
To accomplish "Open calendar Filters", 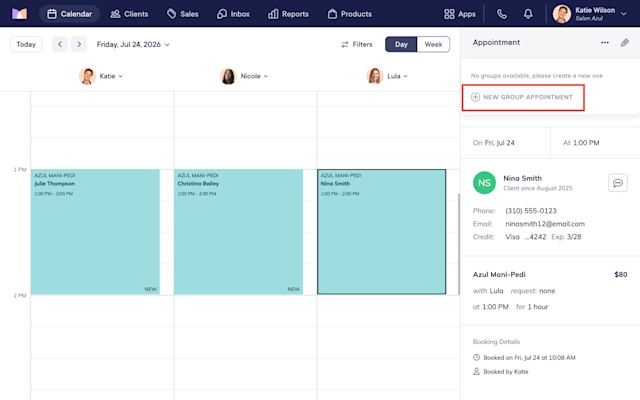I will [357, 44].
